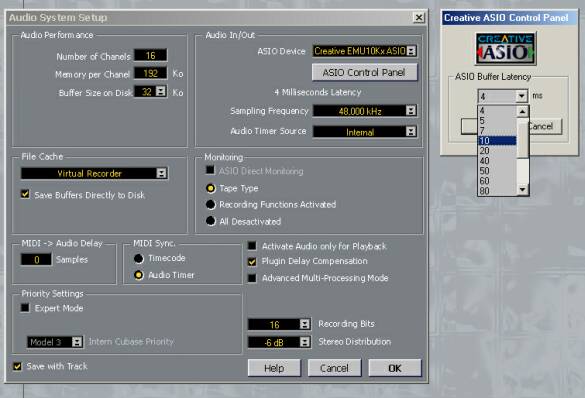Select 20 ms in latency list
Screen dimensions: 585x398
pyautogui.click(x=497, y=151)
